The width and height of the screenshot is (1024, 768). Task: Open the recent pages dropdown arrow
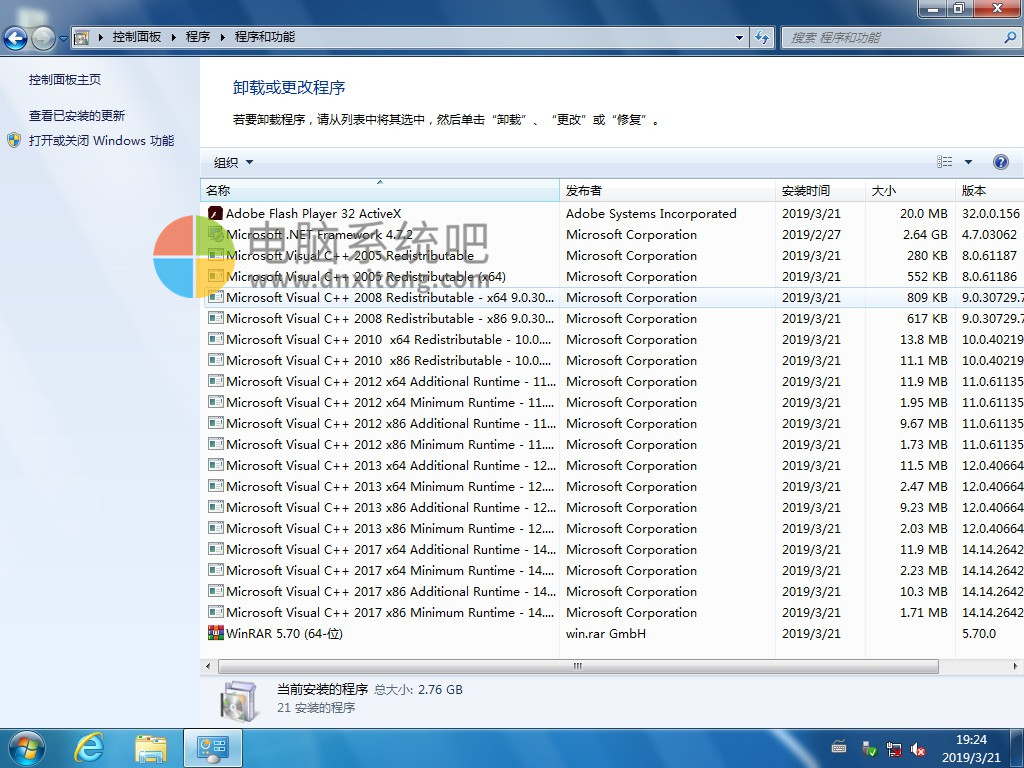63,39
